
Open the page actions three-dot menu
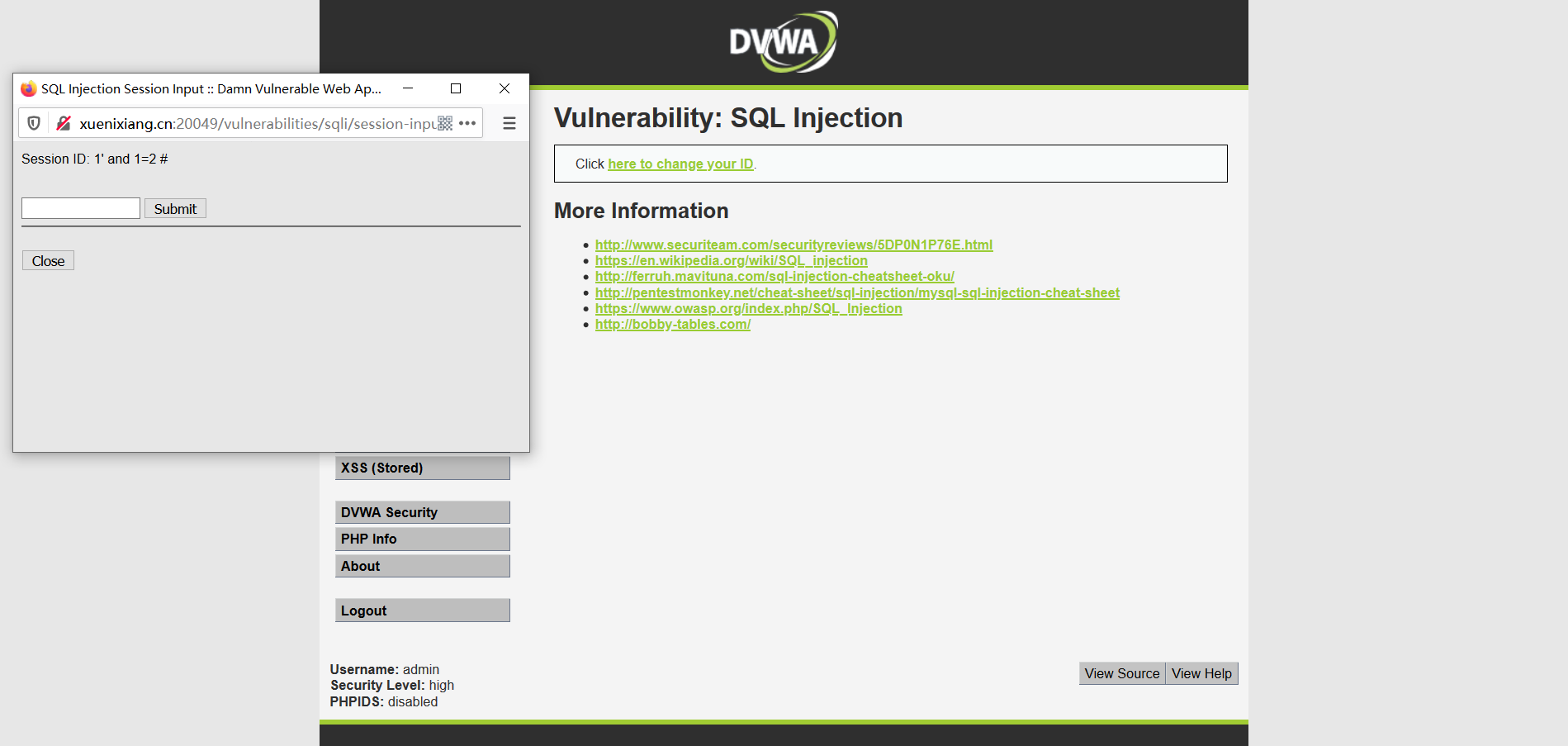tap(467, 123)
